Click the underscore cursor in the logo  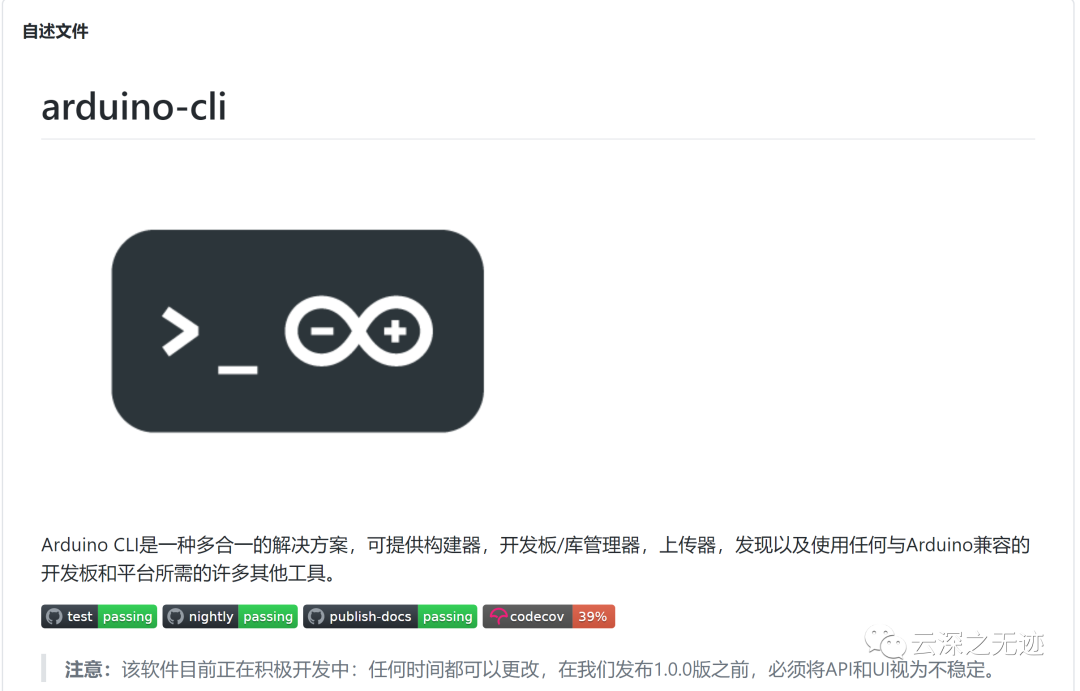[x=238, y=371]
